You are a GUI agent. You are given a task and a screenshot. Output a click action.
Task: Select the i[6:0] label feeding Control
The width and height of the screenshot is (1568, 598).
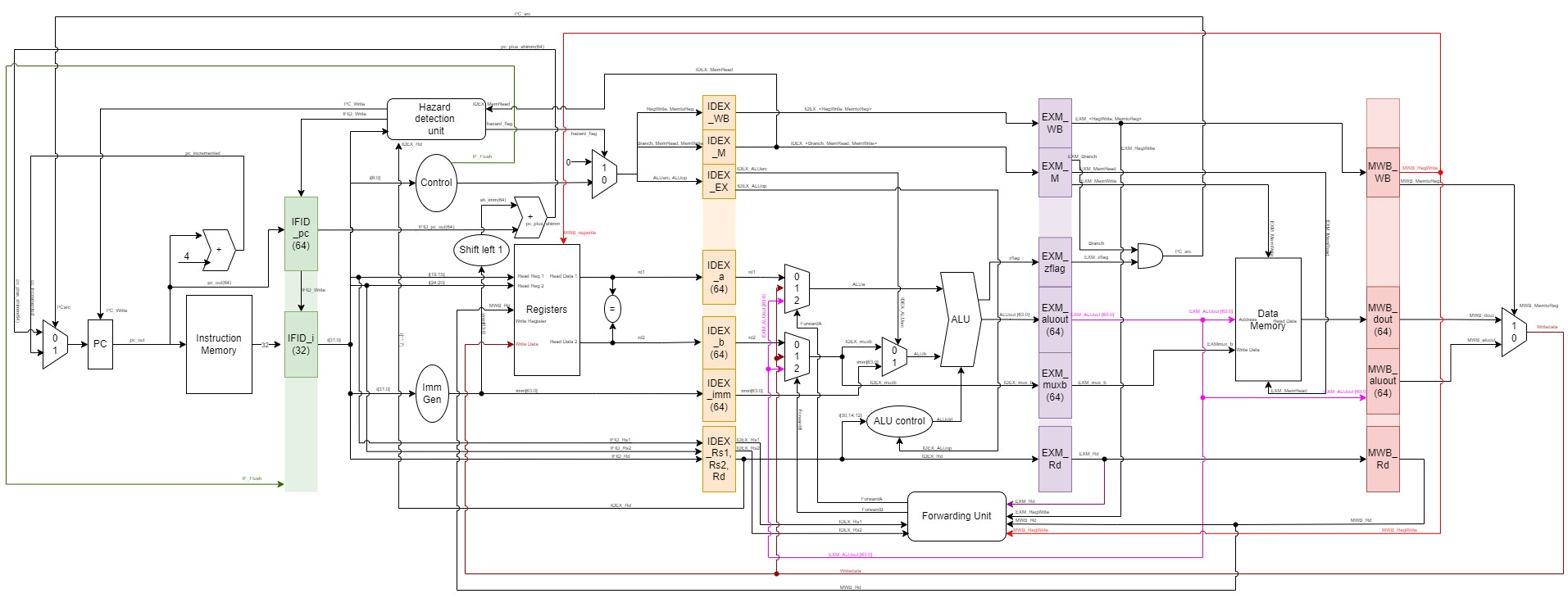click(375, 178)
